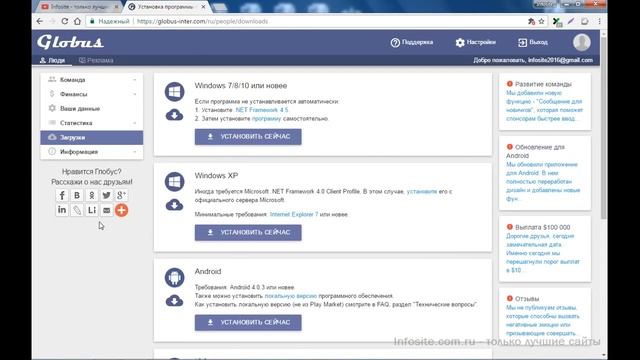Click Windows logo icon for Windows XP
Viewport: 640px width, 360px height.
coord(174,182)
